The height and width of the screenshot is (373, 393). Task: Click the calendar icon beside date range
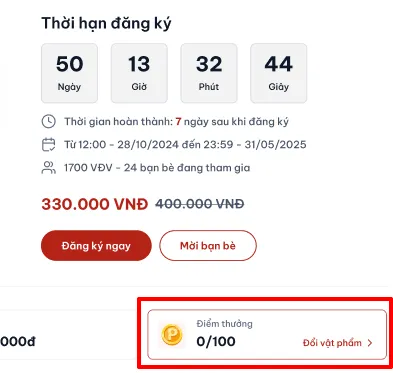pyautogui.click(x=49, y=145)
